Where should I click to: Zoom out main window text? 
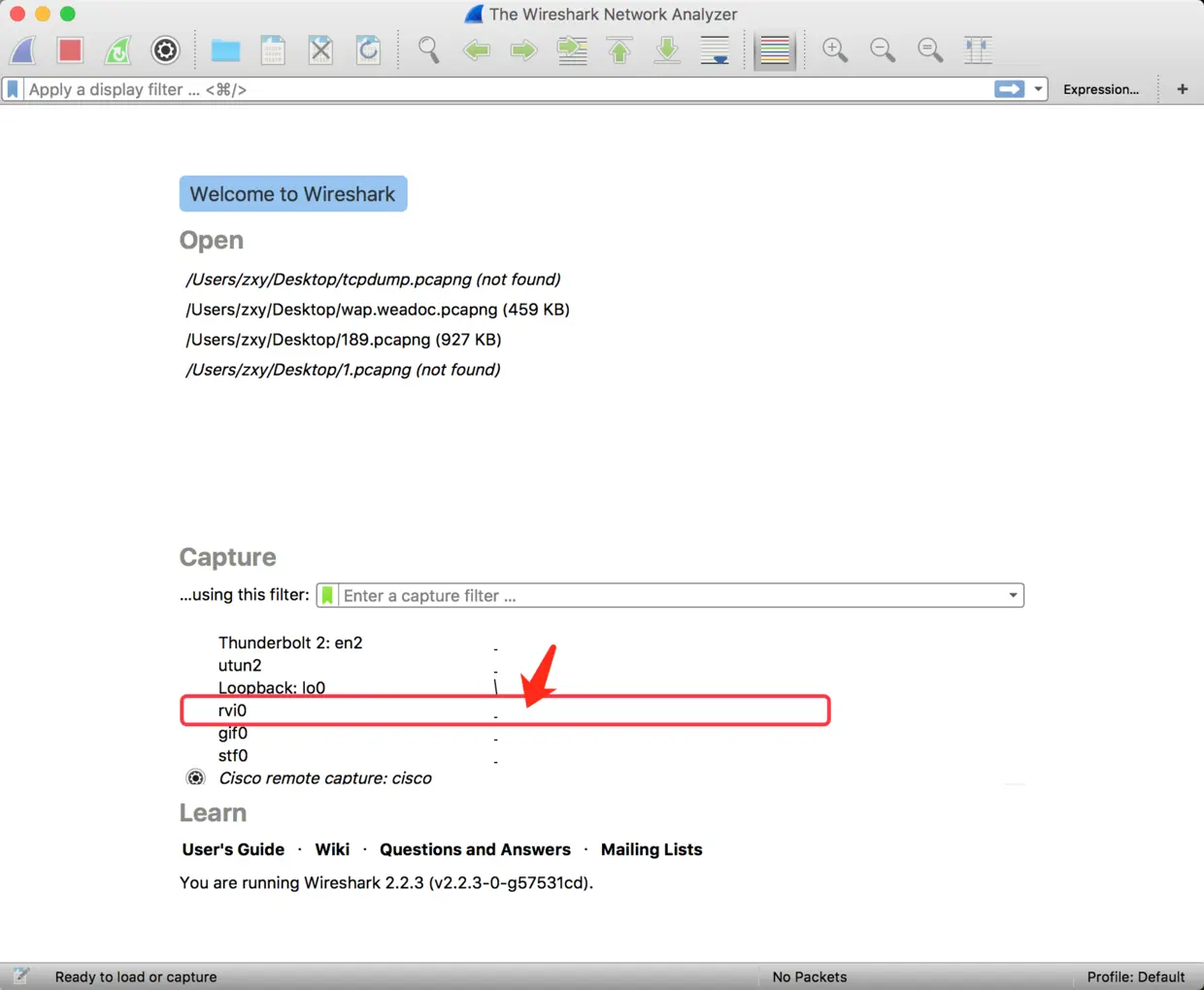(x=883, y=49)
